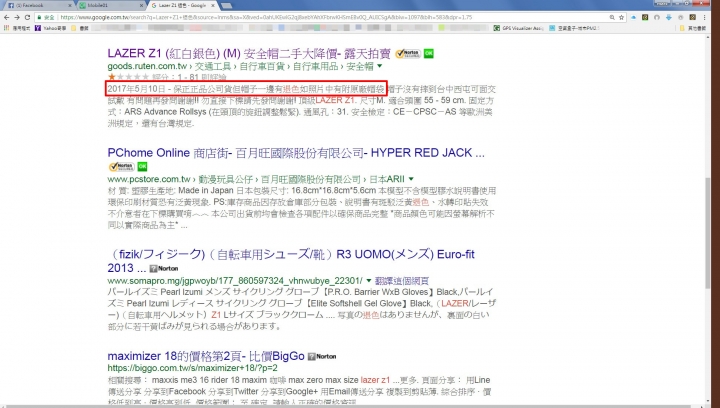
Task: Close the Mobile01 tab
Action: 141,6
